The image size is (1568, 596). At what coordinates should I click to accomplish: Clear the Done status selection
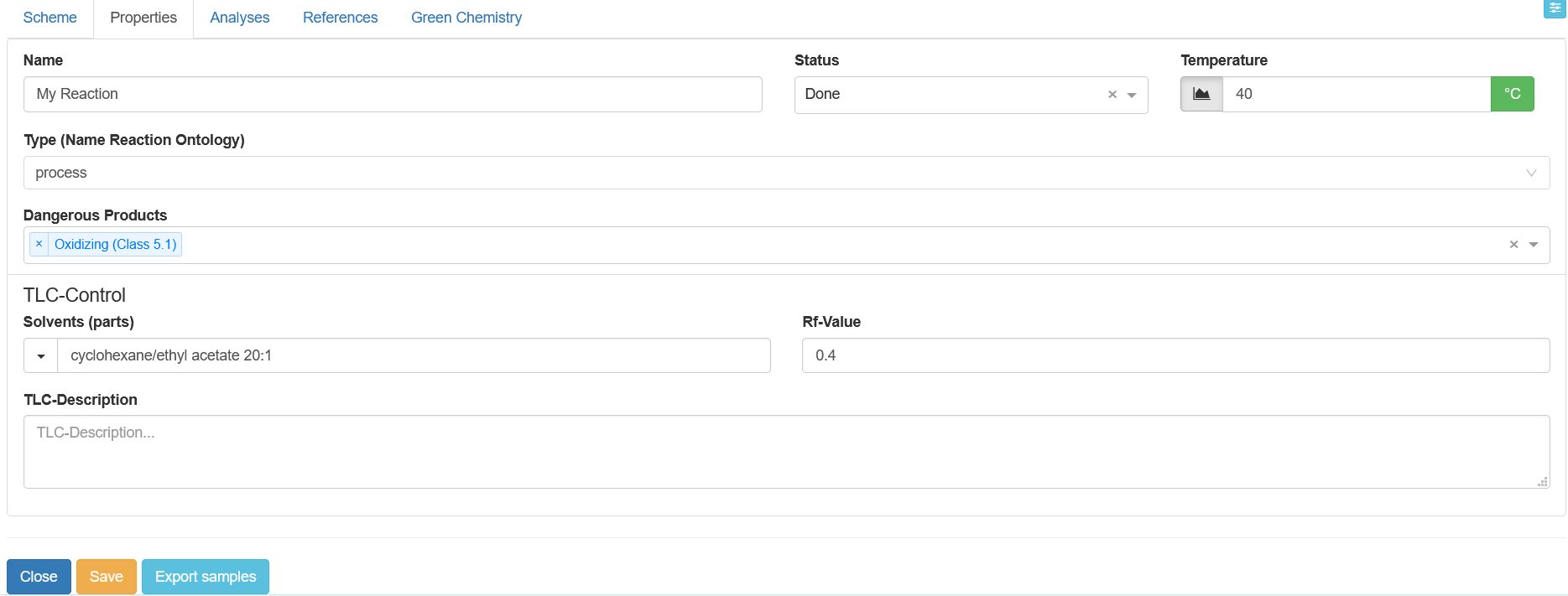point(1112,95)
